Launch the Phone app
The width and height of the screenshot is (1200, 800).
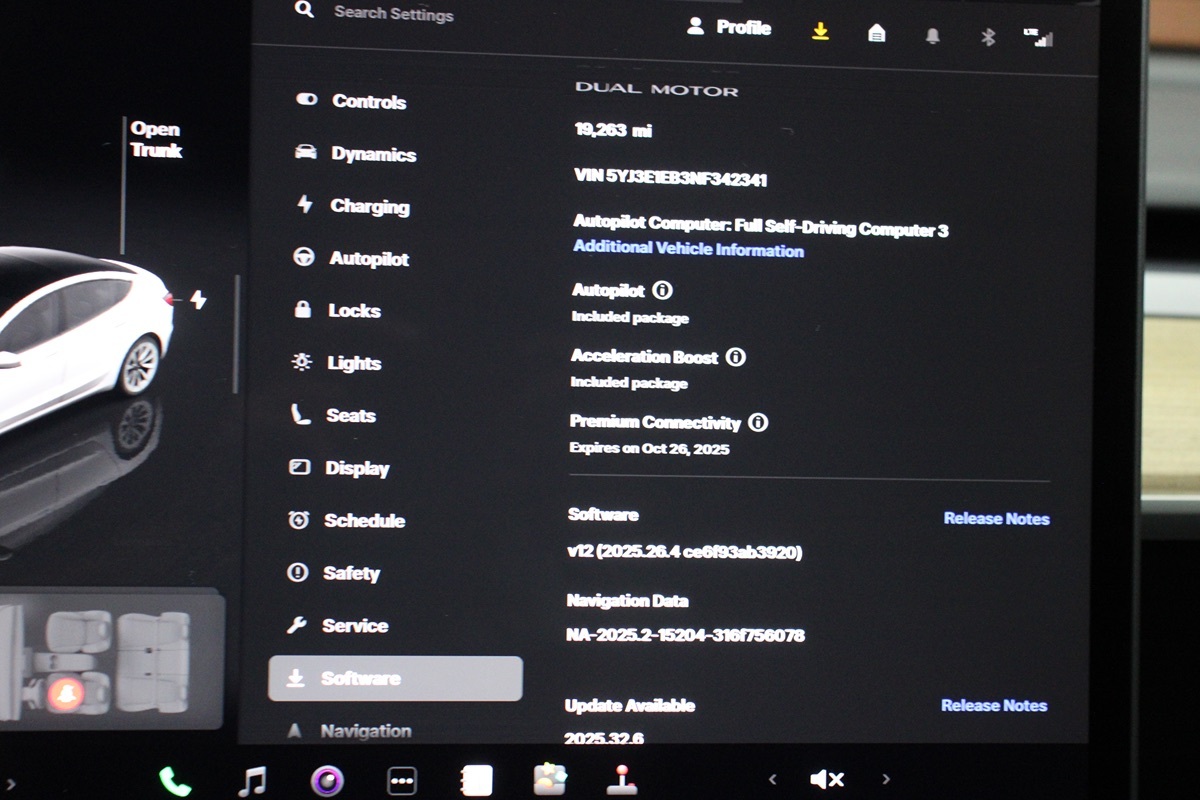click(175, 780)
